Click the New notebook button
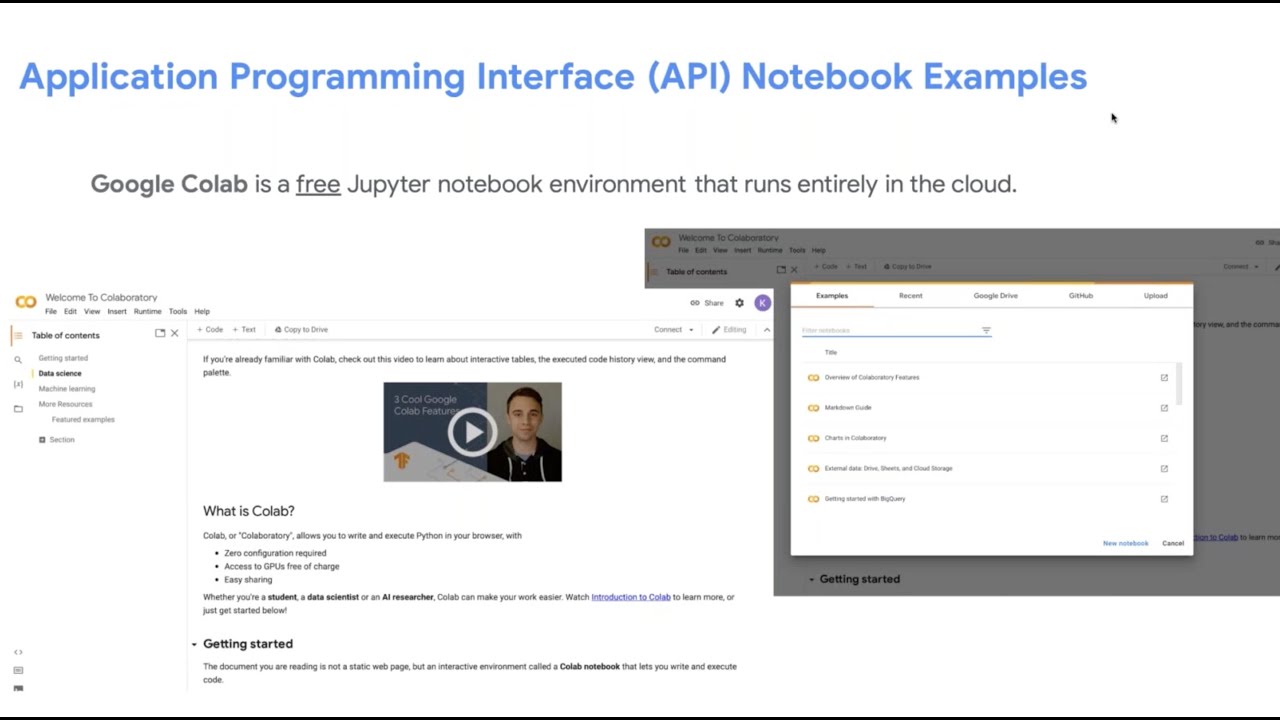 click(1125, 543)
